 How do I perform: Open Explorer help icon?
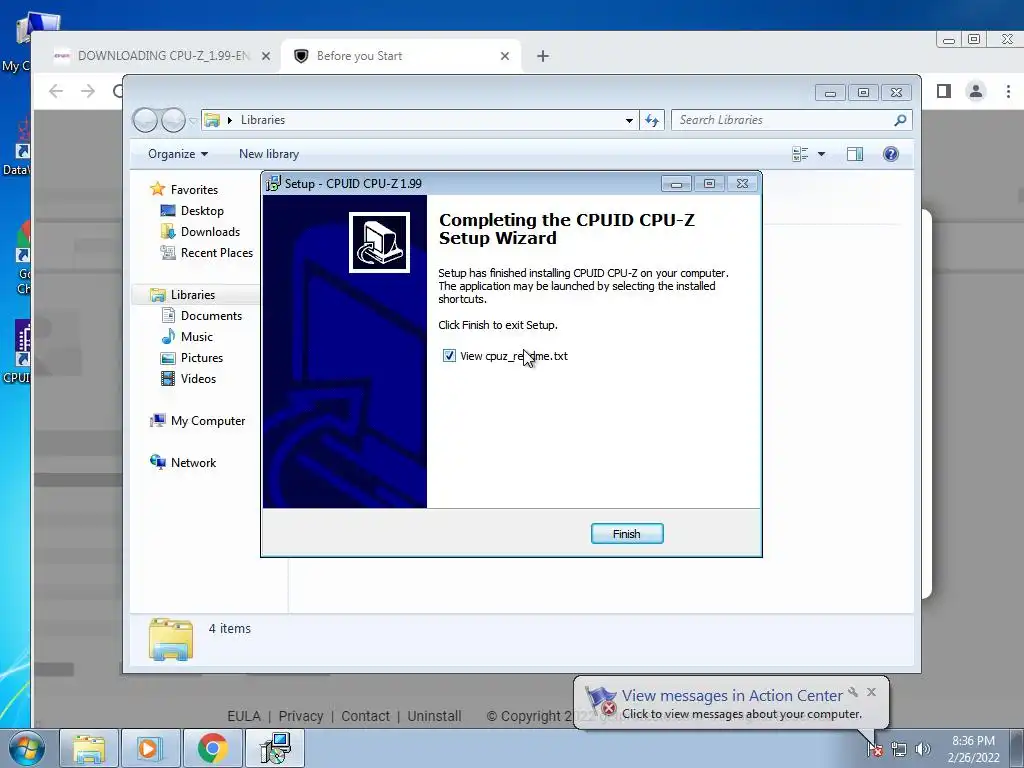[891, 154]
